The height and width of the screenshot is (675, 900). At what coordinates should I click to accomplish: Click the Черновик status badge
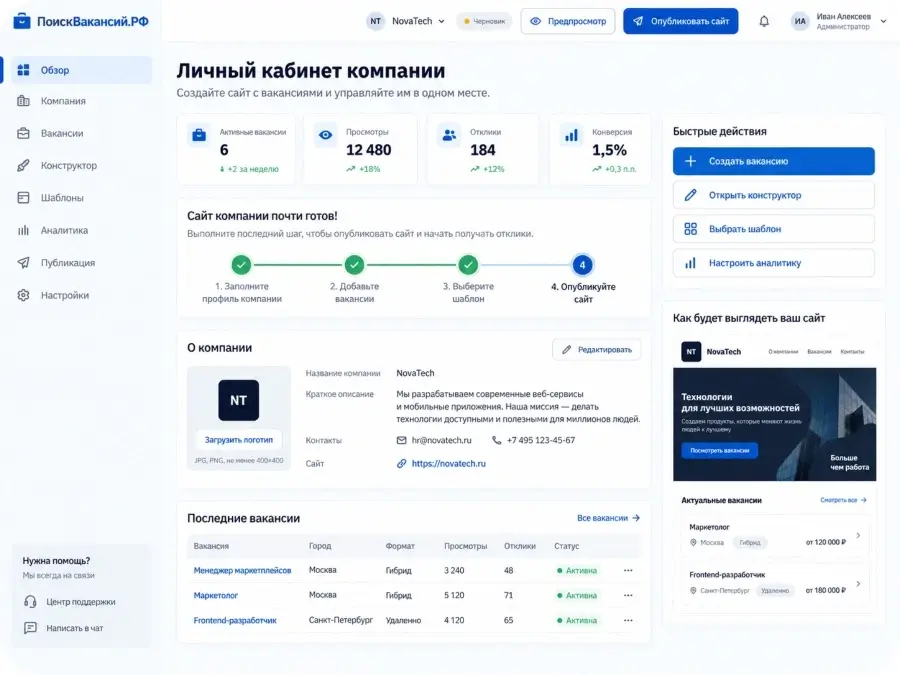coord(484,21)
